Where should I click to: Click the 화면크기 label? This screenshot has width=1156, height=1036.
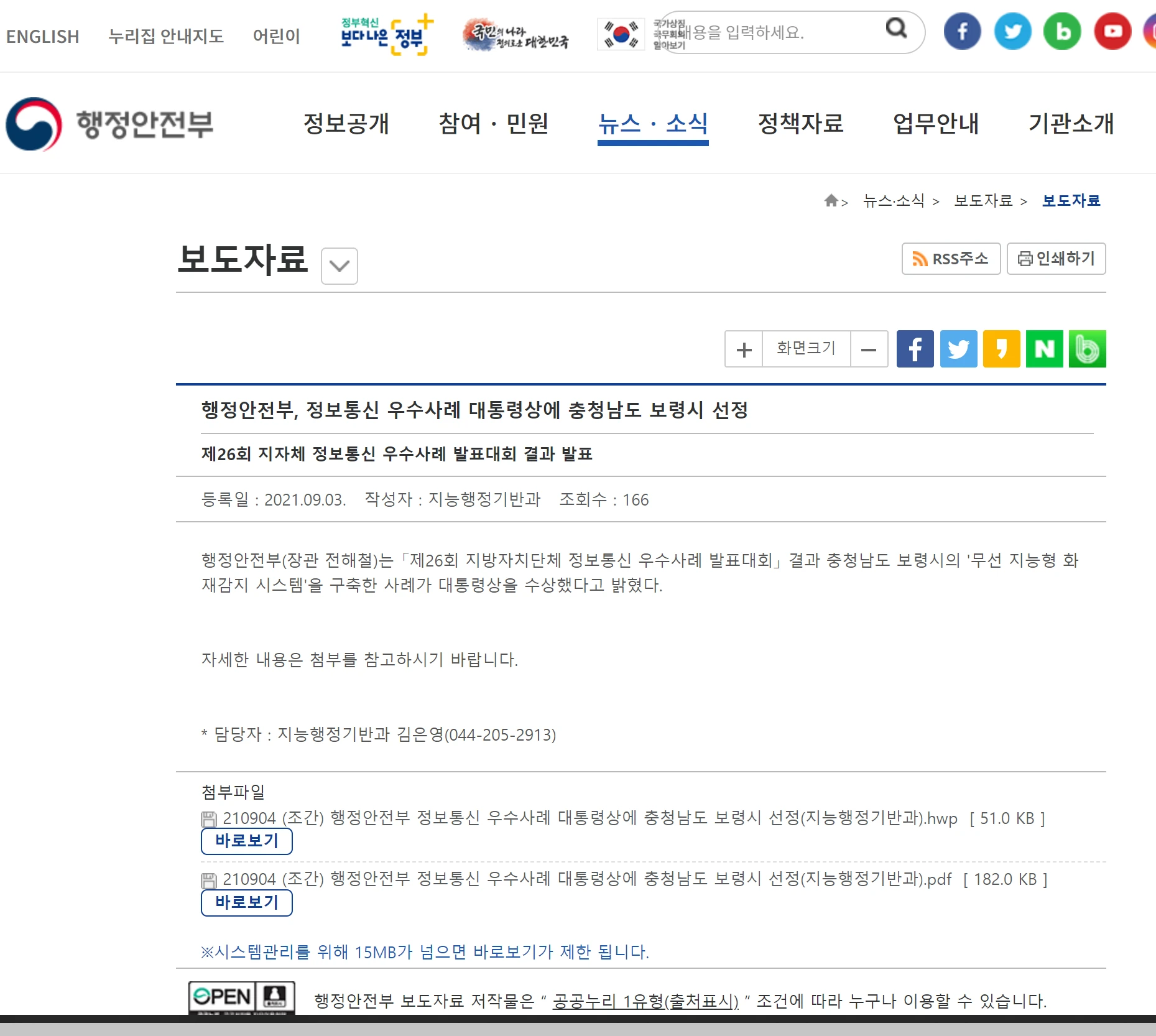coord(806,348)
